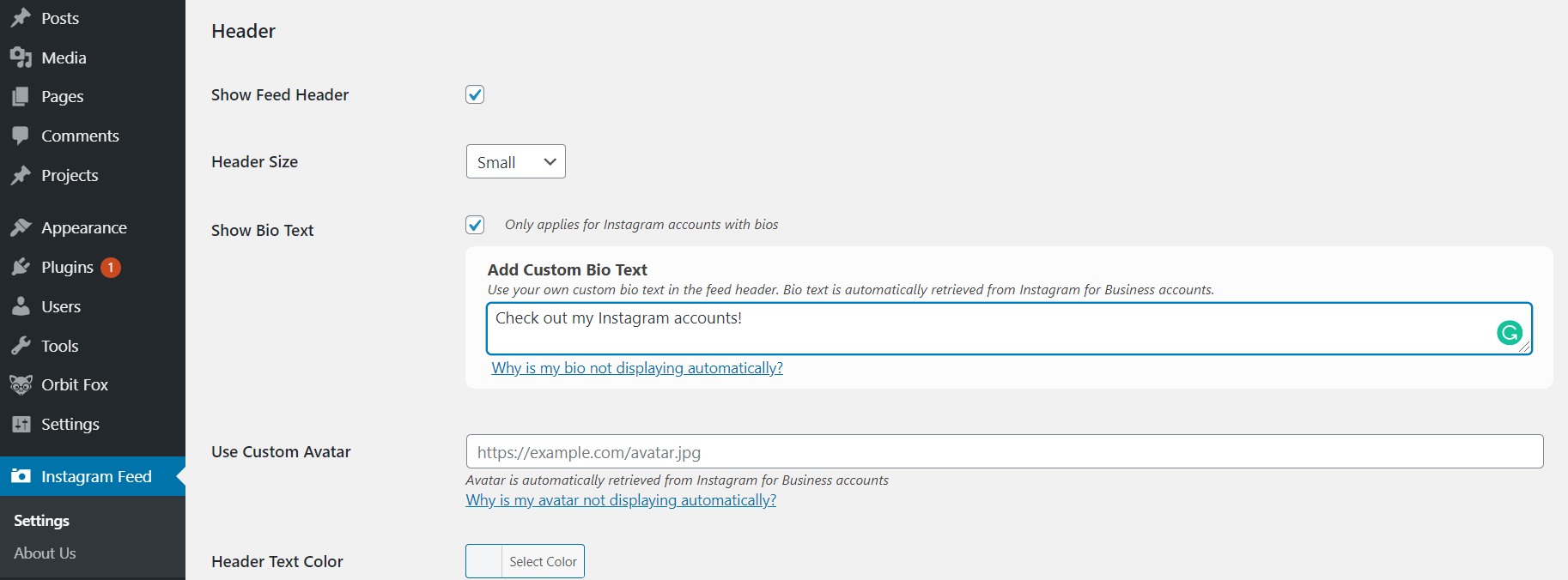Click the Use Custom Avatar URL field

1004,451
